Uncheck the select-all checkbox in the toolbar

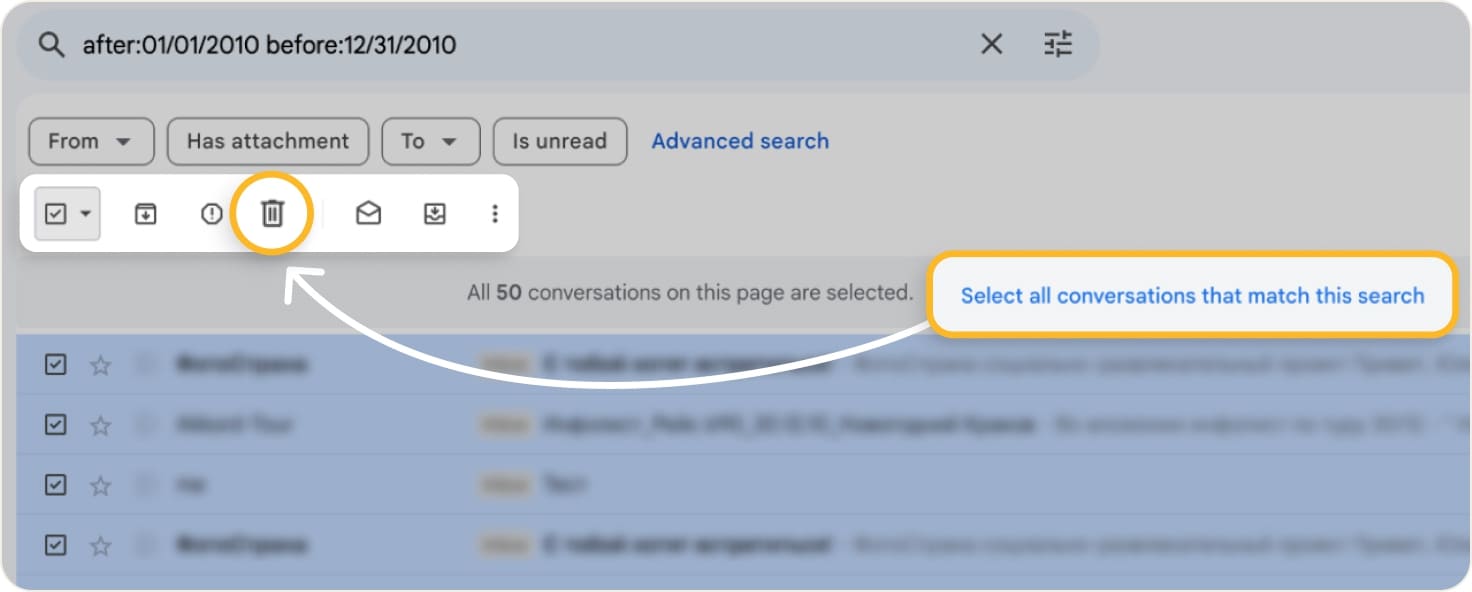[x=58, y=213]
